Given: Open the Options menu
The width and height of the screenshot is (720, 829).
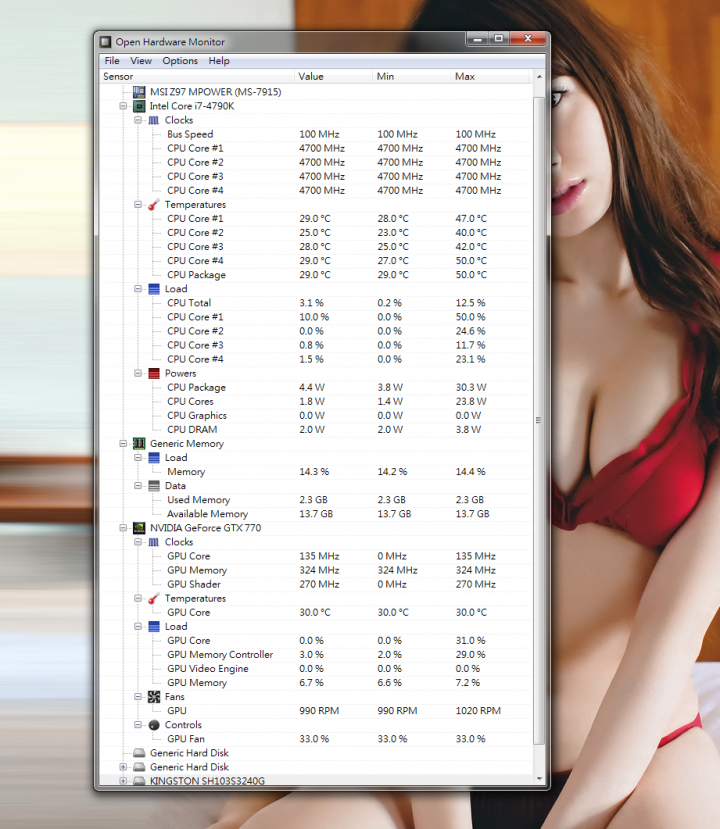Looking at the screenshot, I should (x=180, y=61).
